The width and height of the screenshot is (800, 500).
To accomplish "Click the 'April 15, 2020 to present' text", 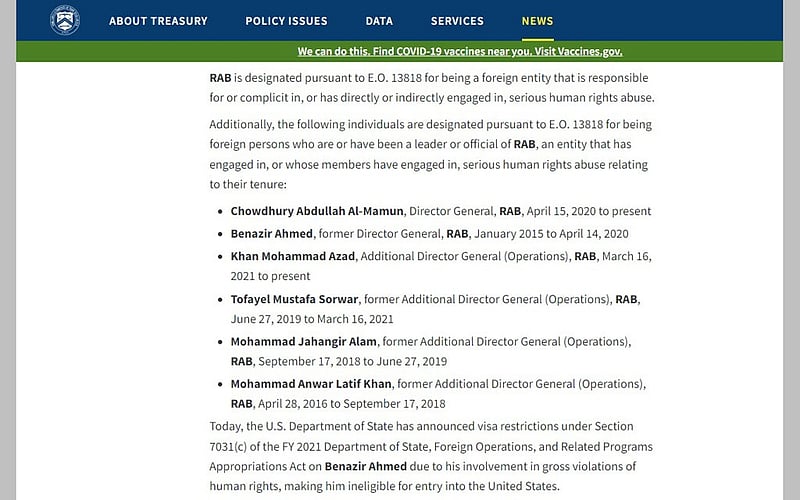I will click(x=589, y=211).
